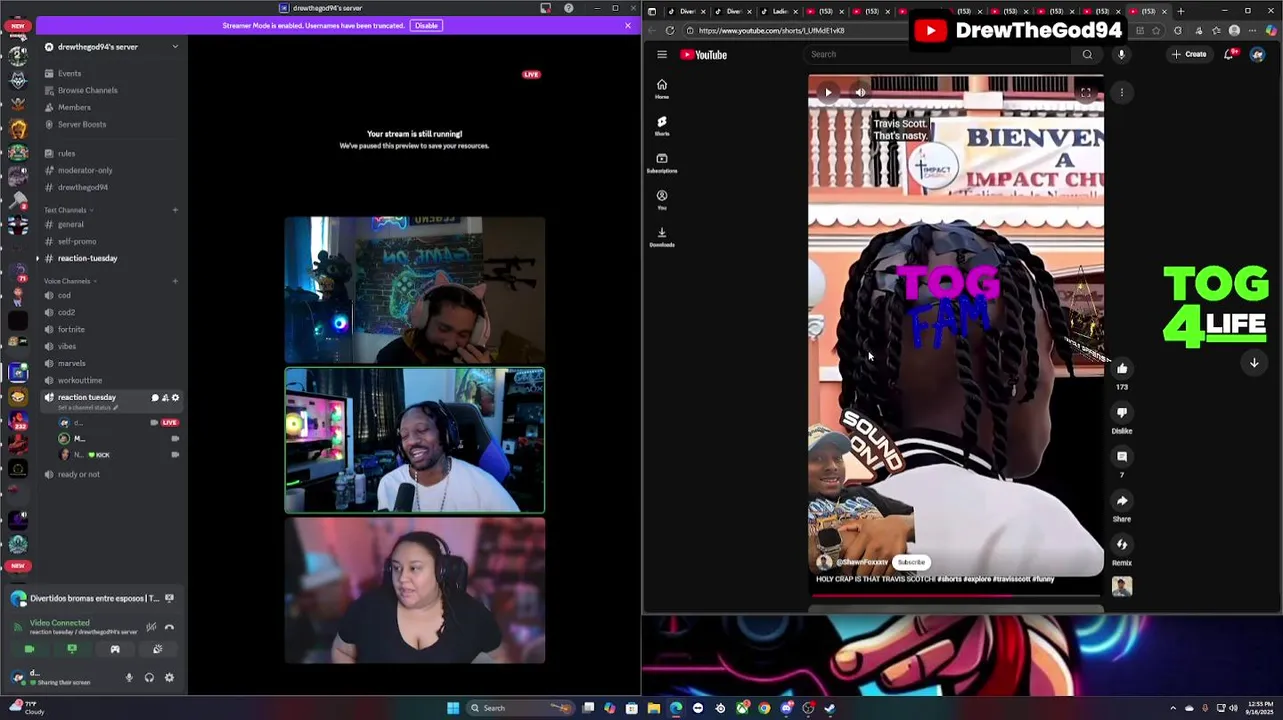Add a channel to Voice Channels

pos(175,281)
